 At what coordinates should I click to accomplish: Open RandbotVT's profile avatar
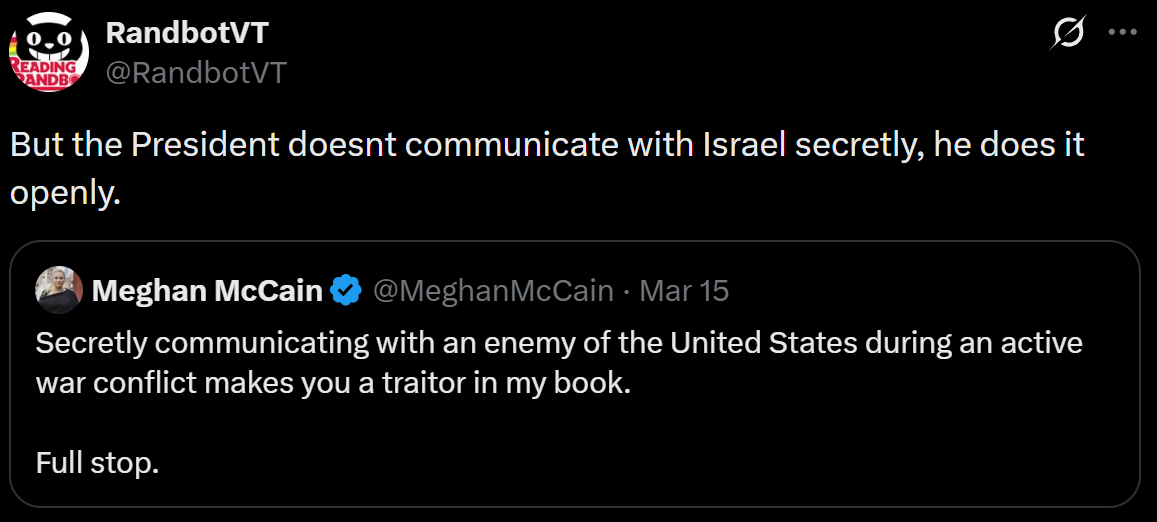tap(50, 52)
